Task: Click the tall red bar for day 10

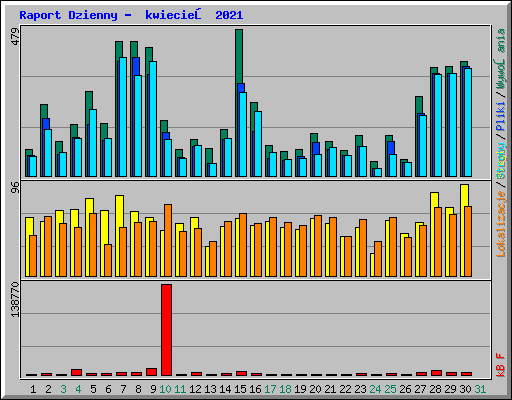Action: pos(166,330)
